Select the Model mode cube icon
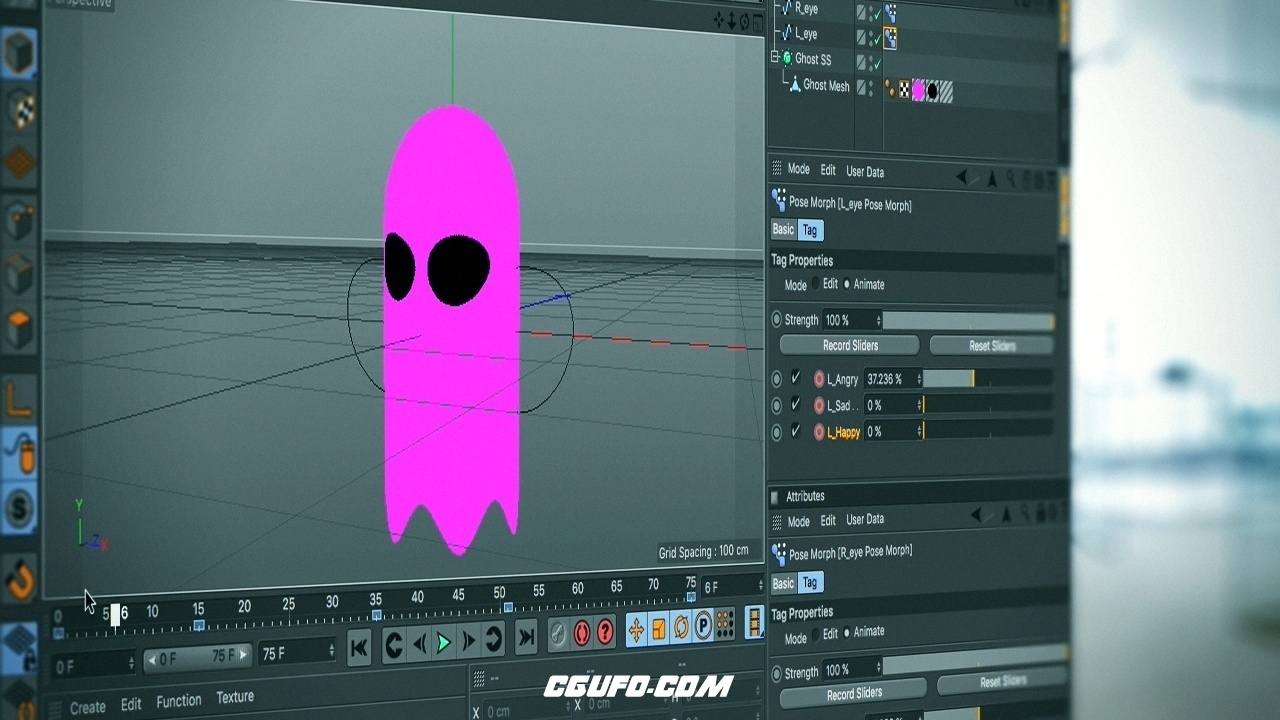The width and height of the screenshot is (1280, 720). pos(20,52)
